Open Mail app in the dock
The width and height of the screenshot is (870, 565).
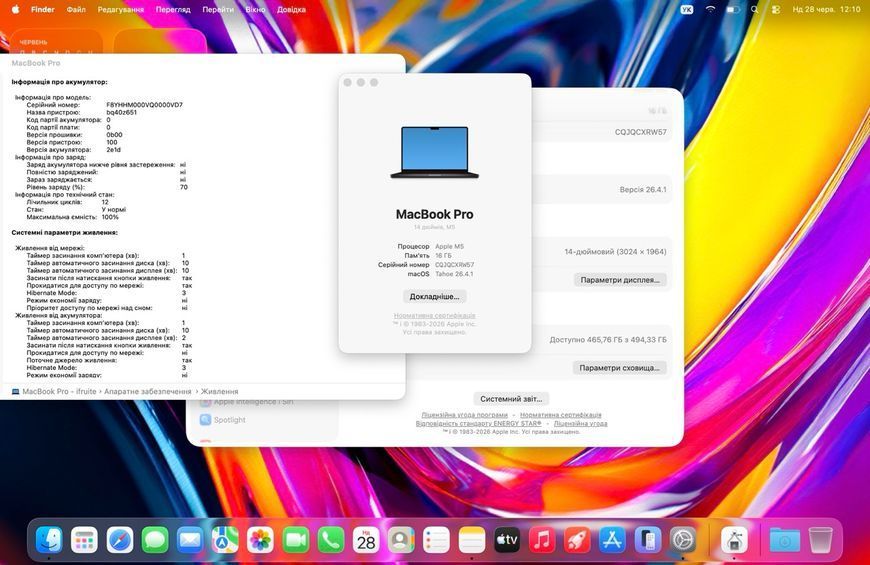[x=190, y=539]
